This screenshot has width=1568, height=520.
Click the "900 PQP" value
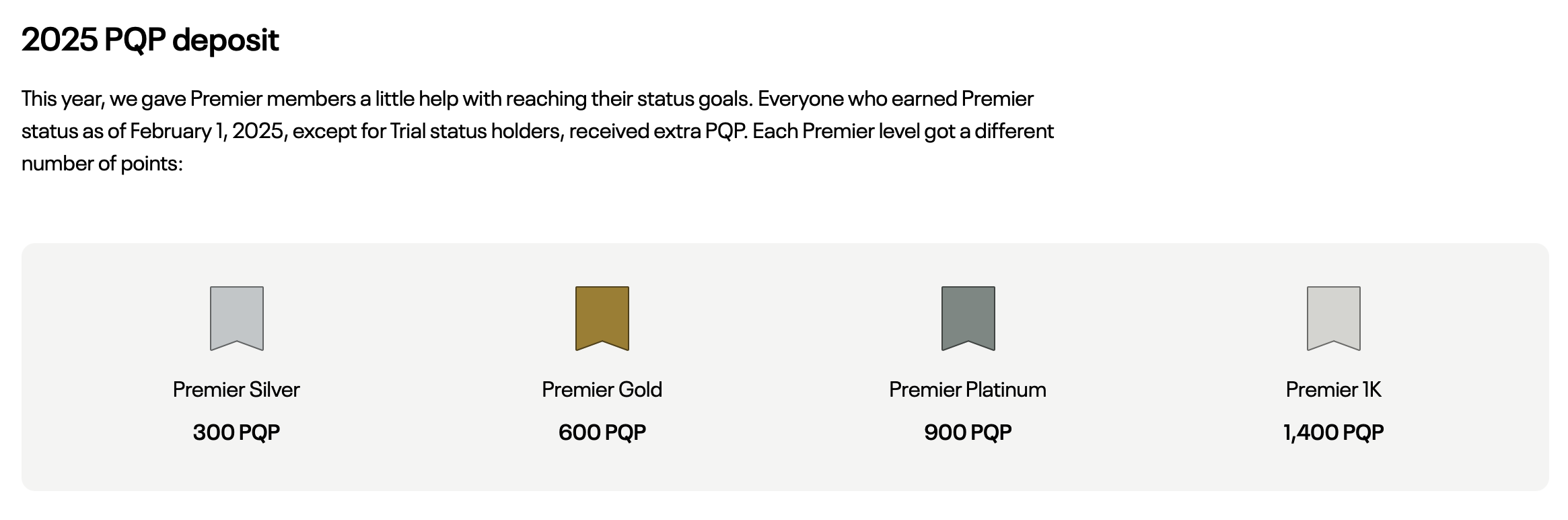click(x=968, y=432)
